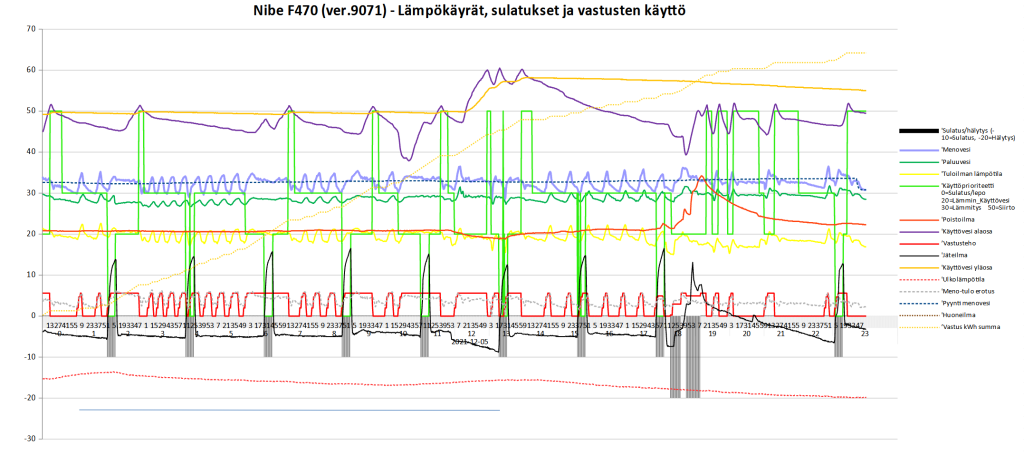Click the 'Tuloilman lämpötila' legend entry
The width and height of the screenshot is (1024, 455).
click(968, 173)
